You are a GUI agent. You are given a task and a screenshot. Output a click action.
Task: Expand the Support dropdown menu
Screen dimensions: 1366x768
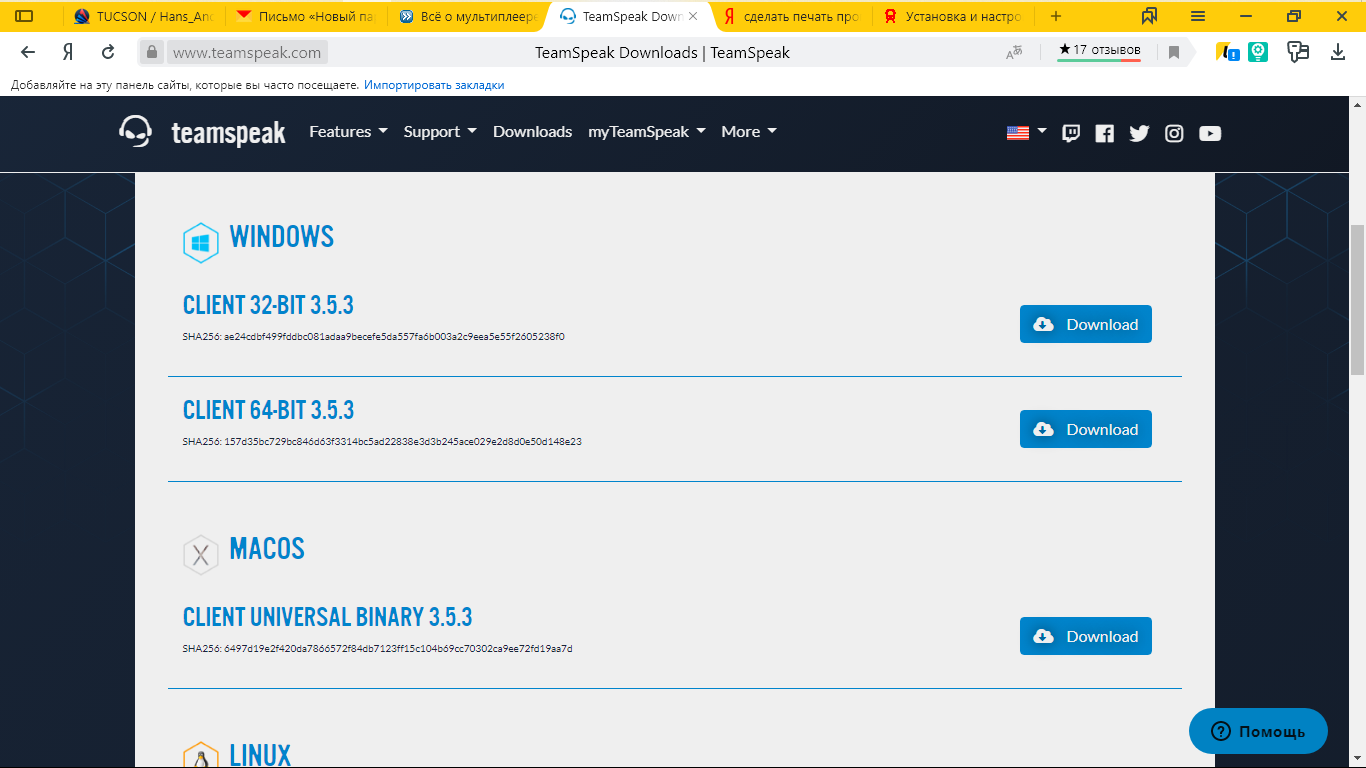(440, 132)
